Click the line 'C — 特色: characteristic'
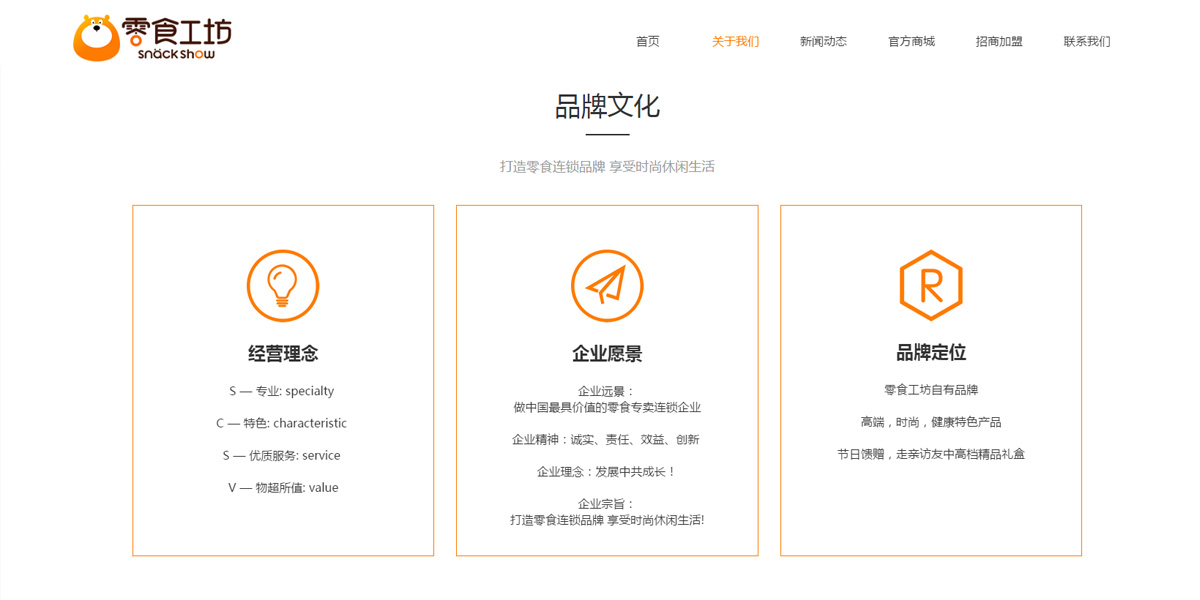 point(282,423)
